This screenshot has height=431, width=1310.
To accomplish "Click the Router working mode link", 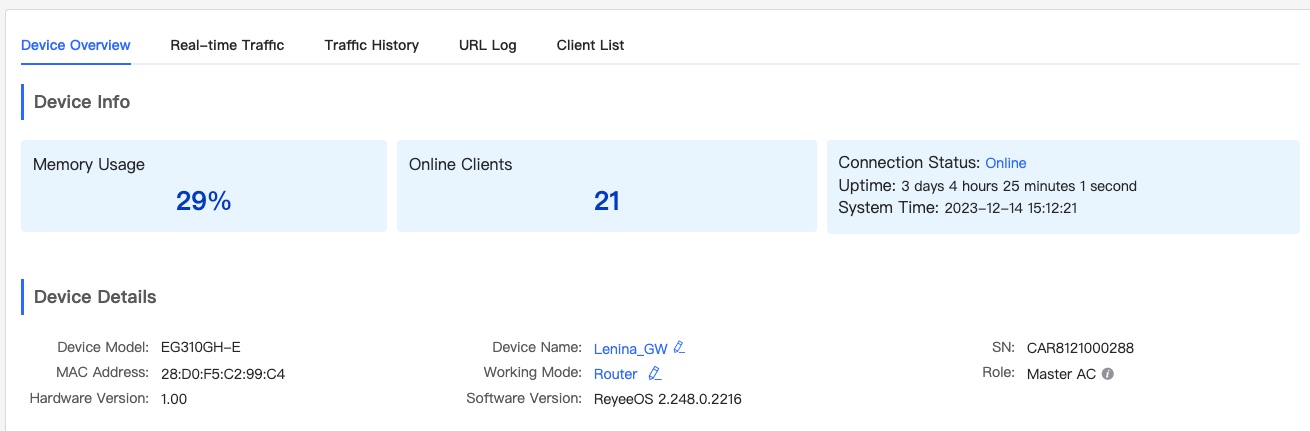I will pos(615,374).
